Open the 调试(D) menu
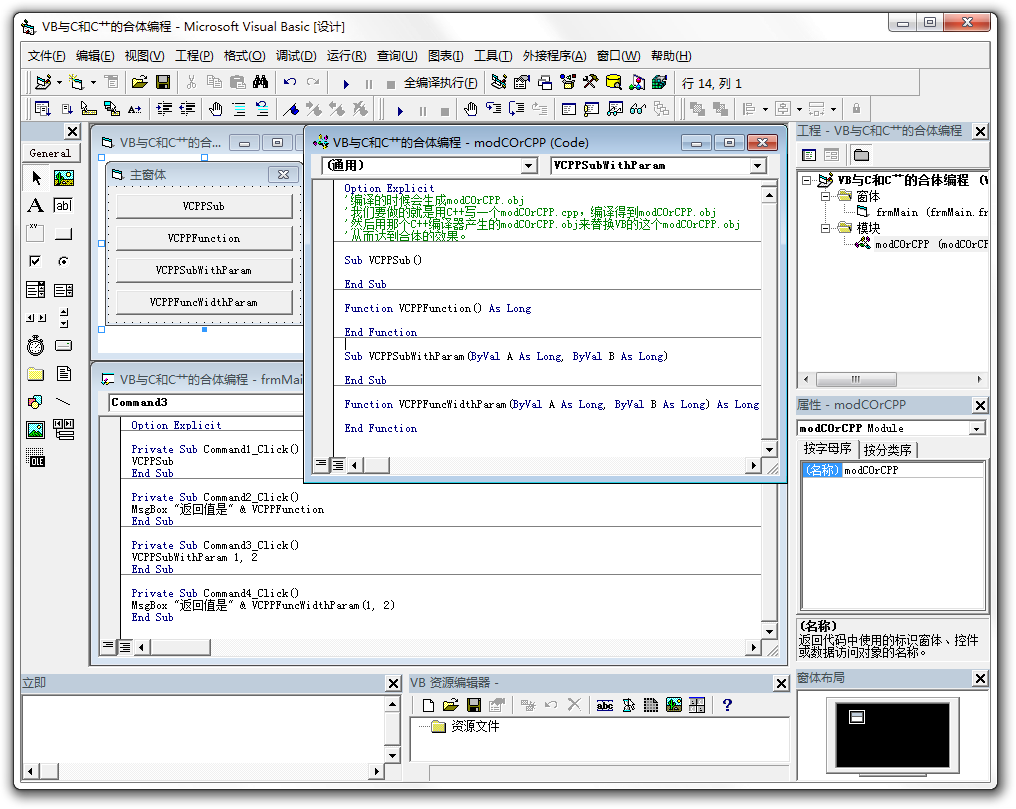 point(296,56)
